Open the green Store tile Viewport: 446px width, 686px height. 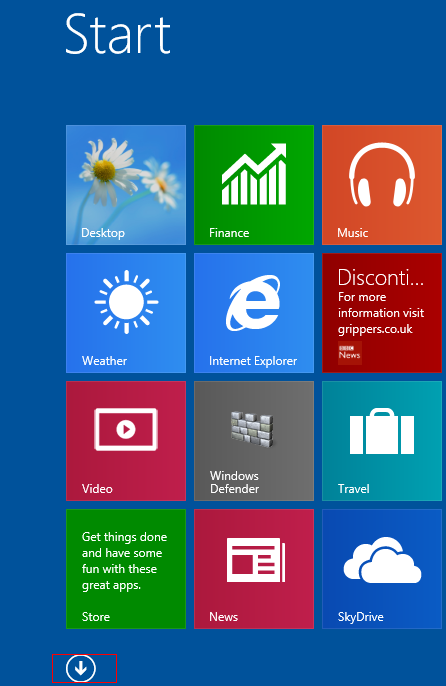coord(126,569)
